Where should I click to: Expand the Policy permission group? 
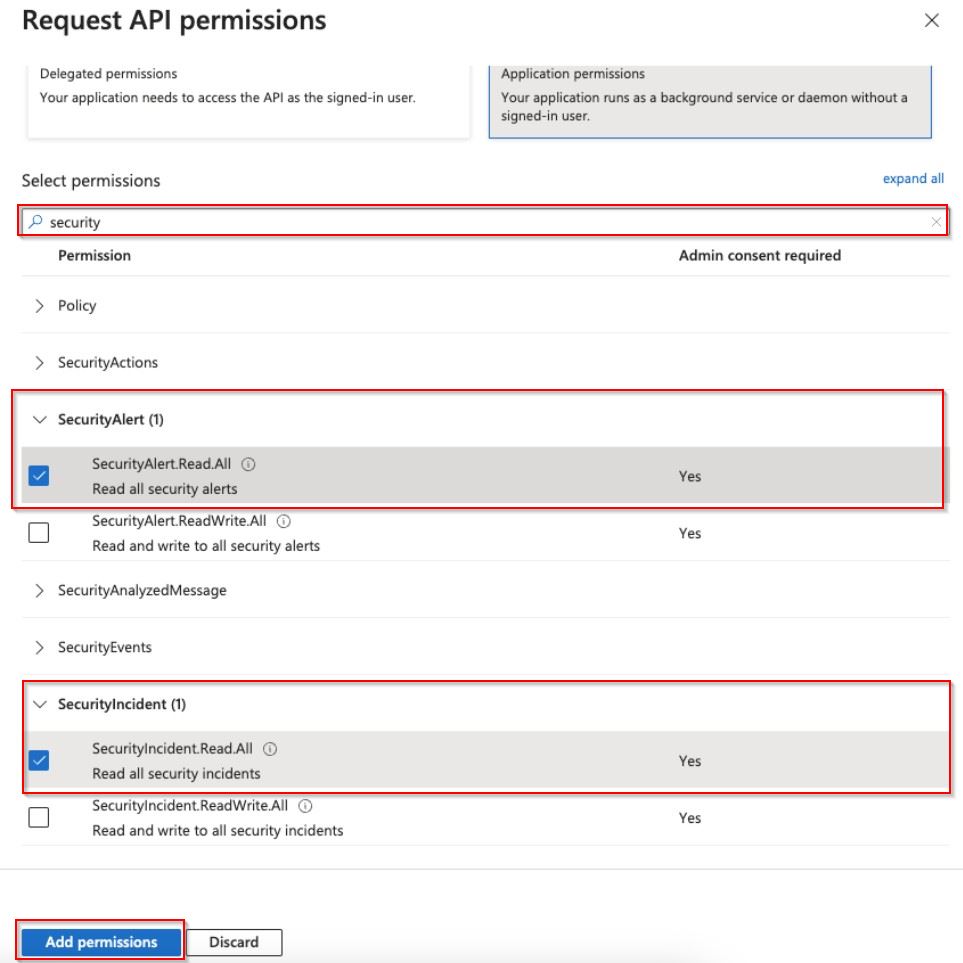[x=40, y=306]
